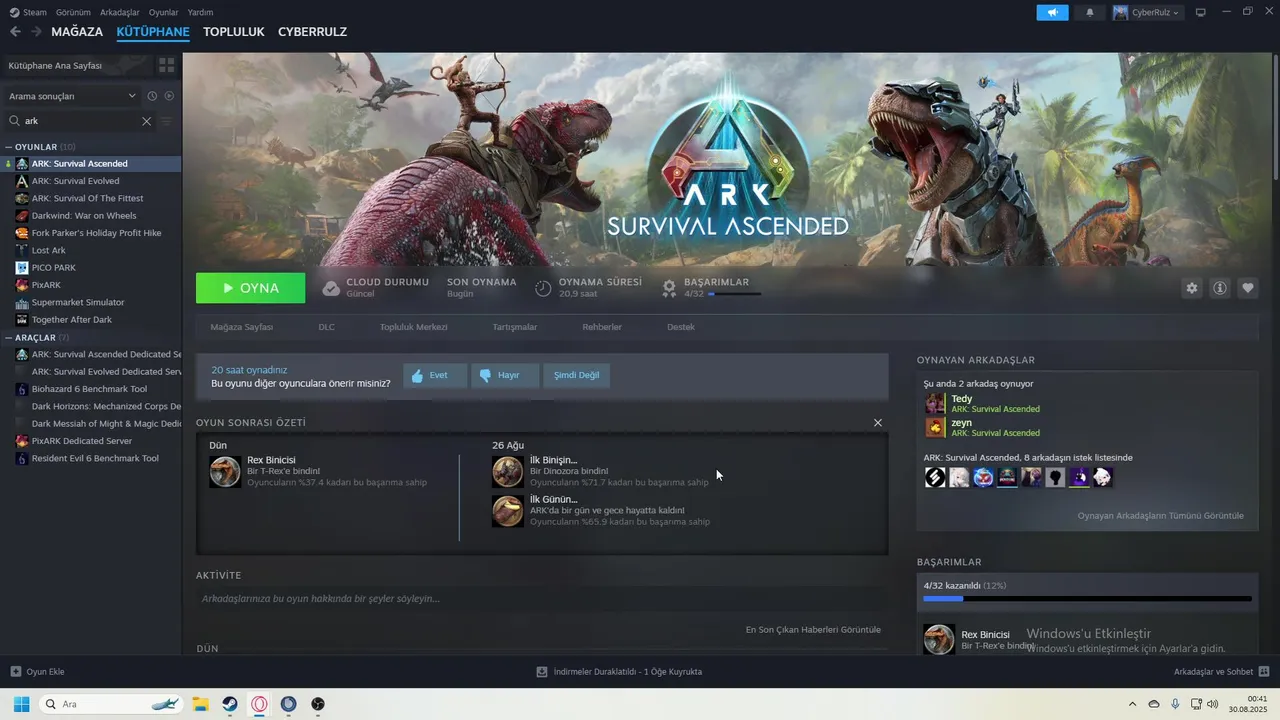Open the Arkadaşlar menu
Viewport: 1280px width, 720px height.
pos(120,12)
